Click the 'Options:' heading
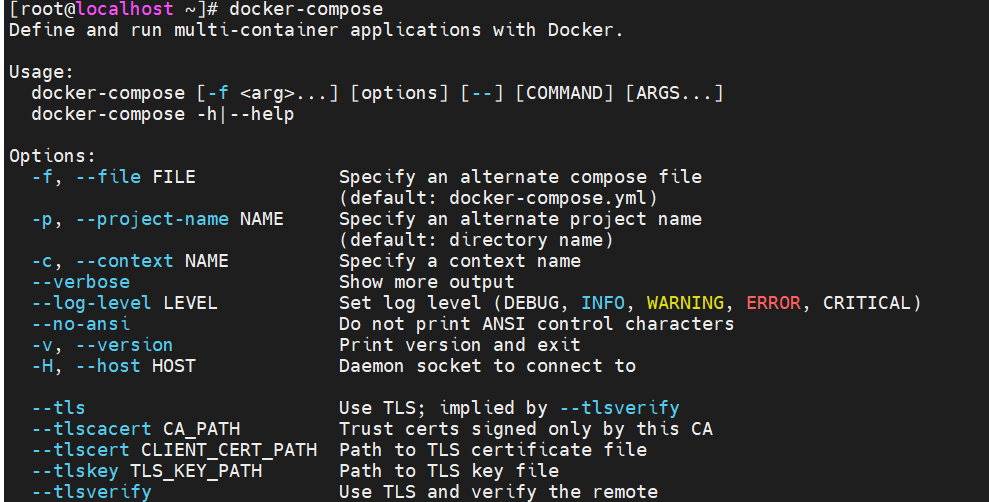 (x=52, y=156)
